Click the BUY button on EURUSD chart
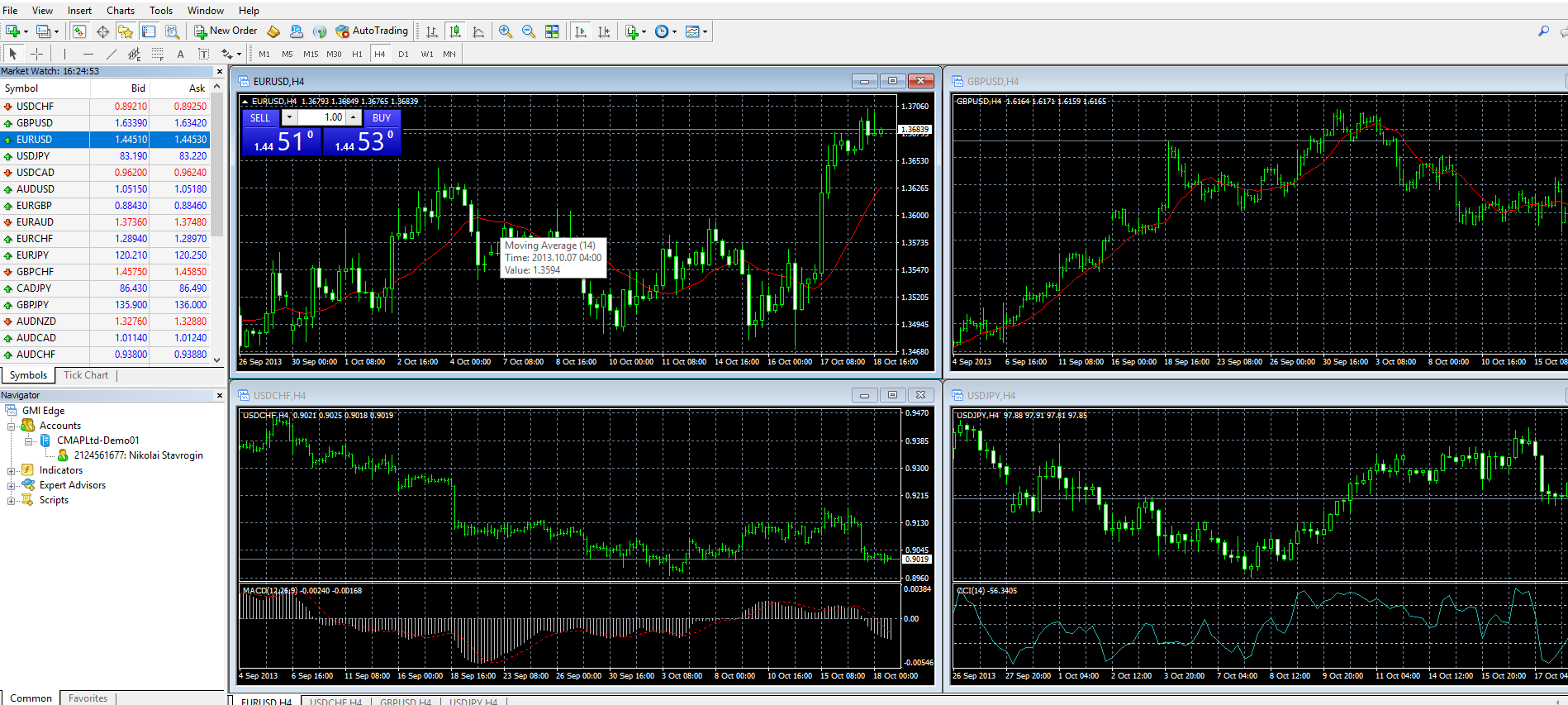This screenshot has height=705, width=1568. [x=382, y=118]
